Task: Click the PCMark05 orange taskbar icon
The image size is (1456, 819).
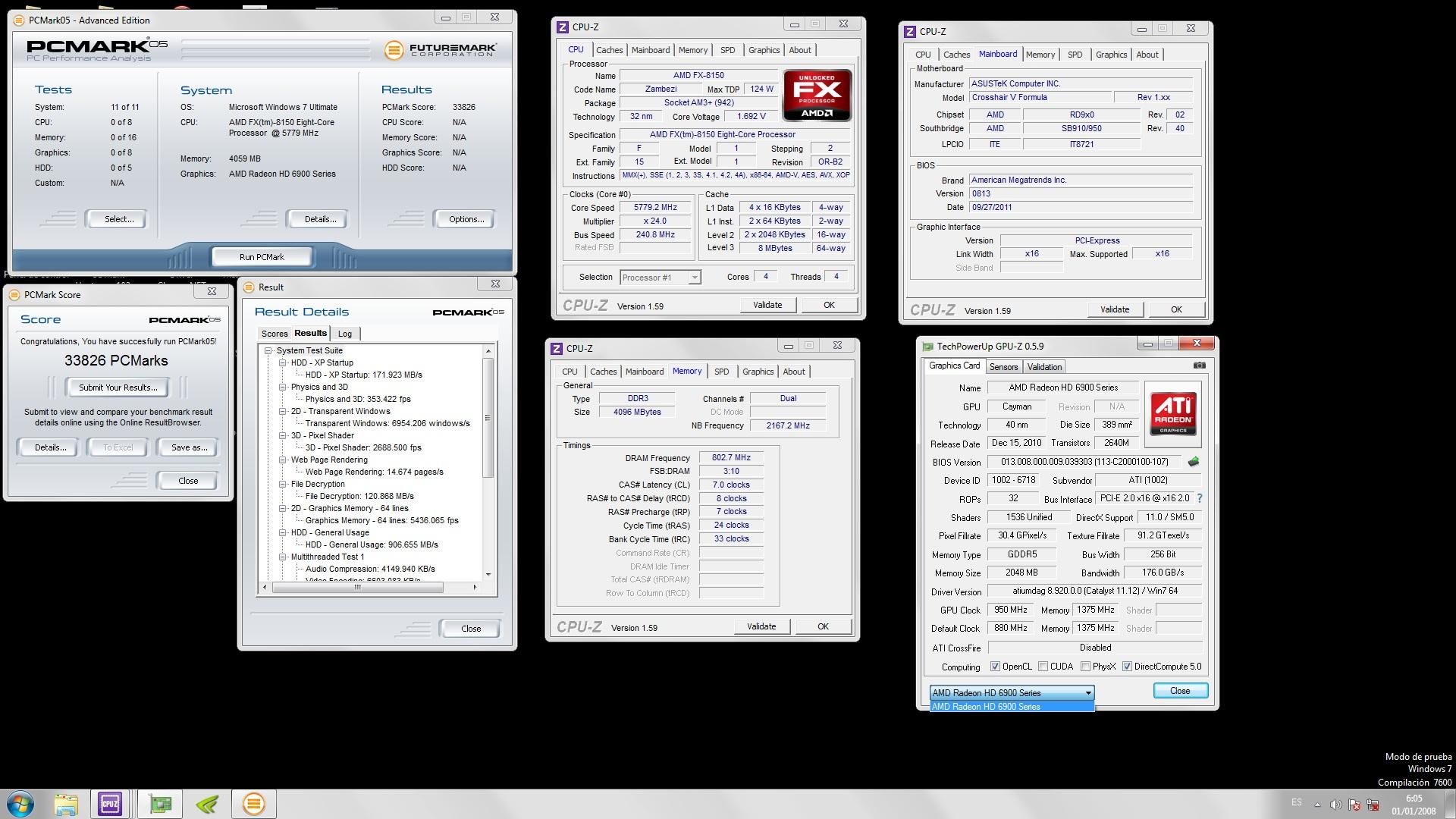Action: 253,804
